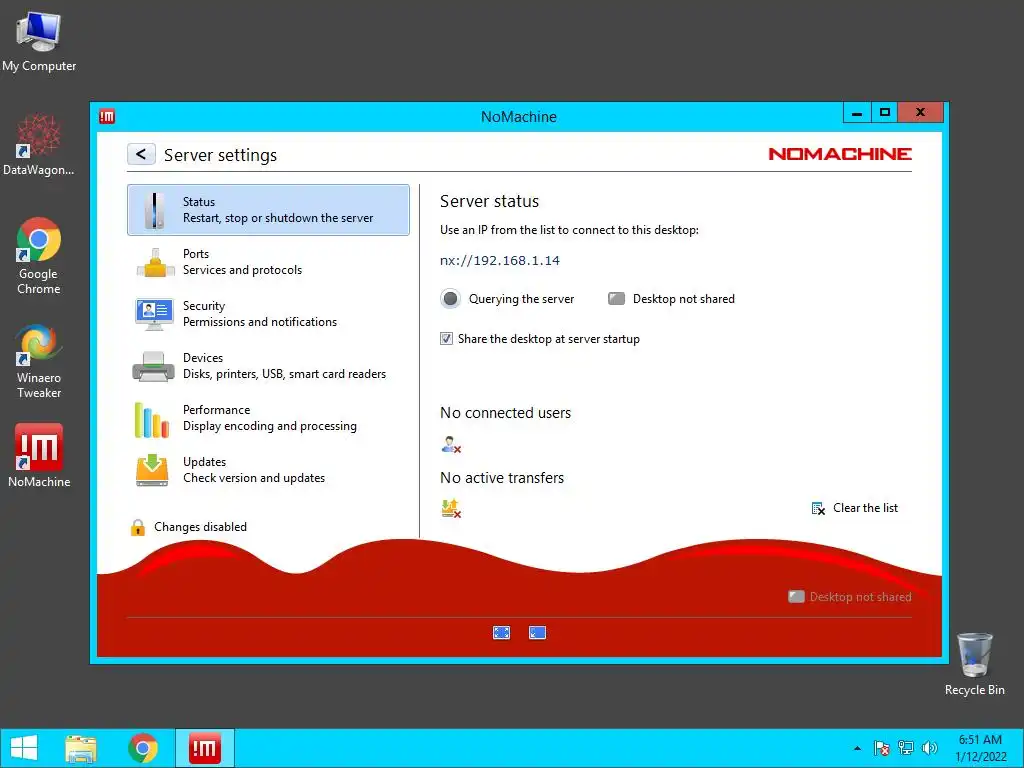Click the No active transfers text
1024x768 pixels.
click(502, 478)
